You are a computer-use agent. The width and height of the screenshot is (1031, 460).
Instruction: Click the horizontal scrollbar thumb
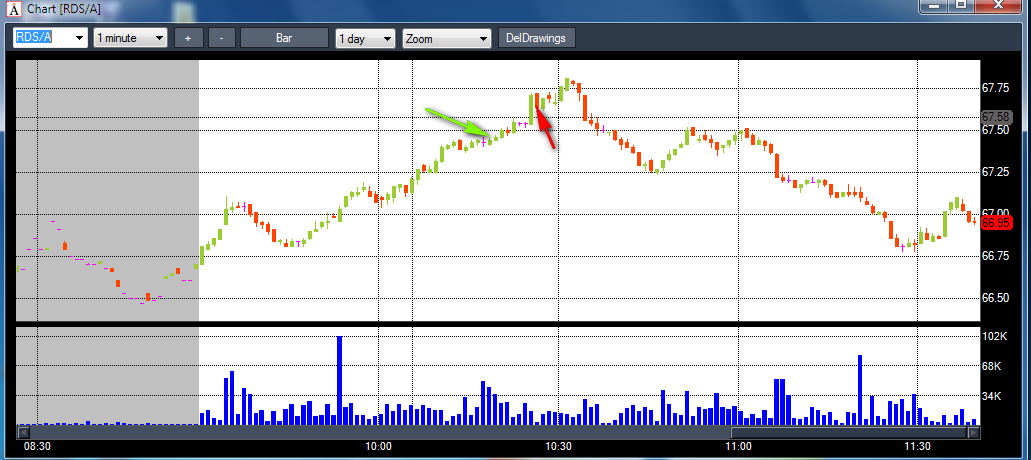850,432
